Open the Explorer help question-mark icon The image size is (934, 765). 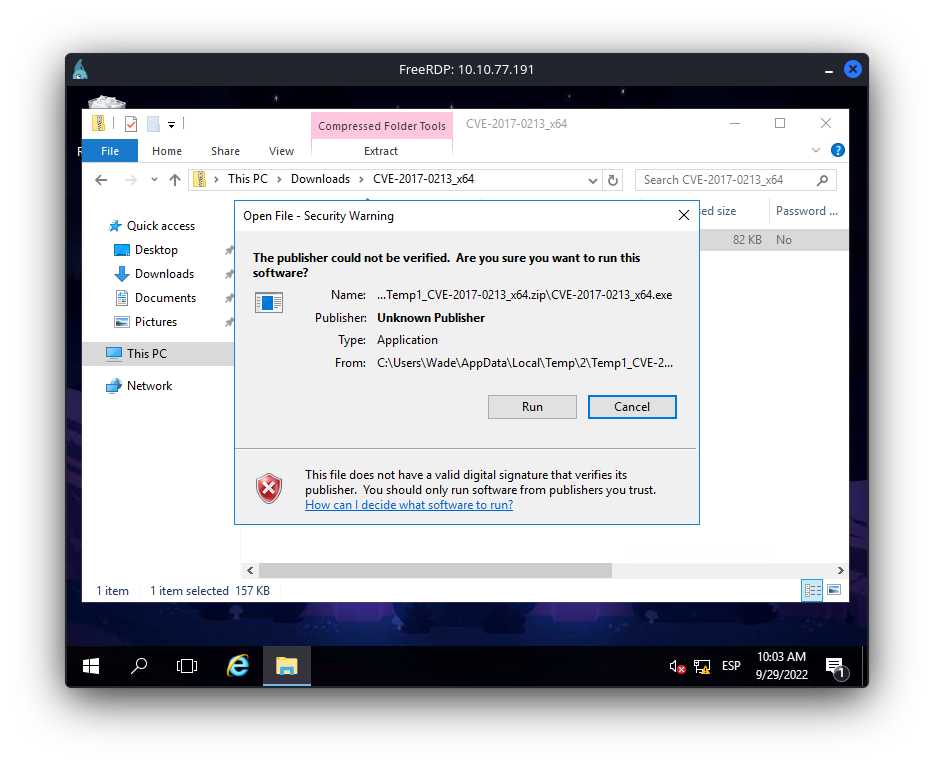coord(838,150)
